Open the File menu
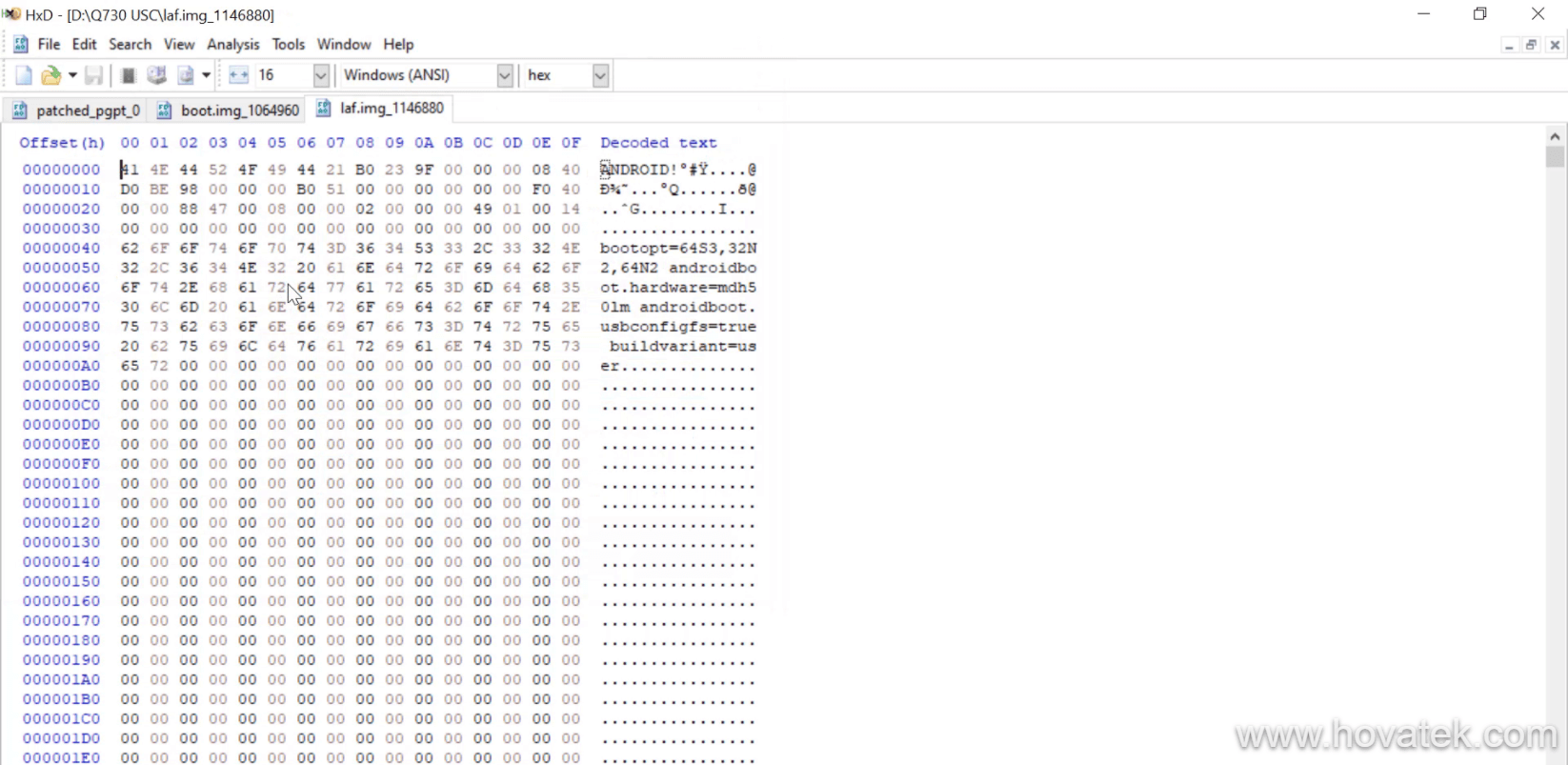The height and width of the screenshot is (765, 1568). (x=49, y=45)
